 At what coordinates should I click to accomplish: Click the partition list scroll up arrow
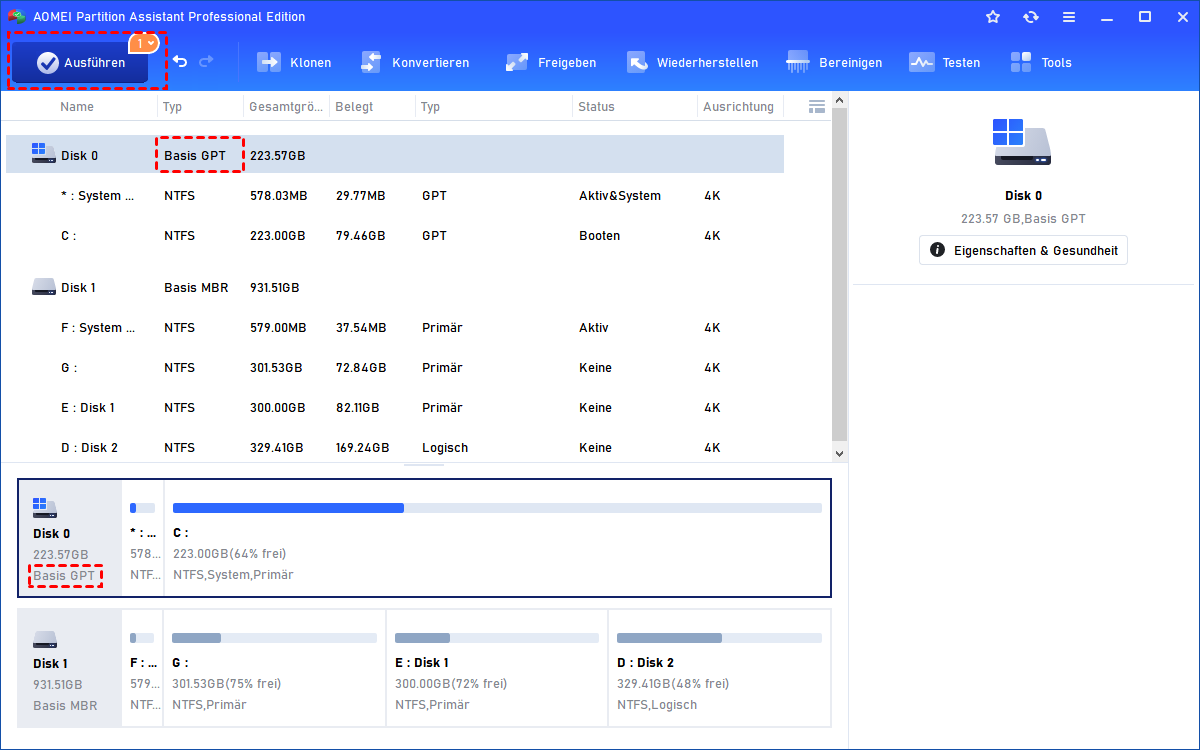840,100
